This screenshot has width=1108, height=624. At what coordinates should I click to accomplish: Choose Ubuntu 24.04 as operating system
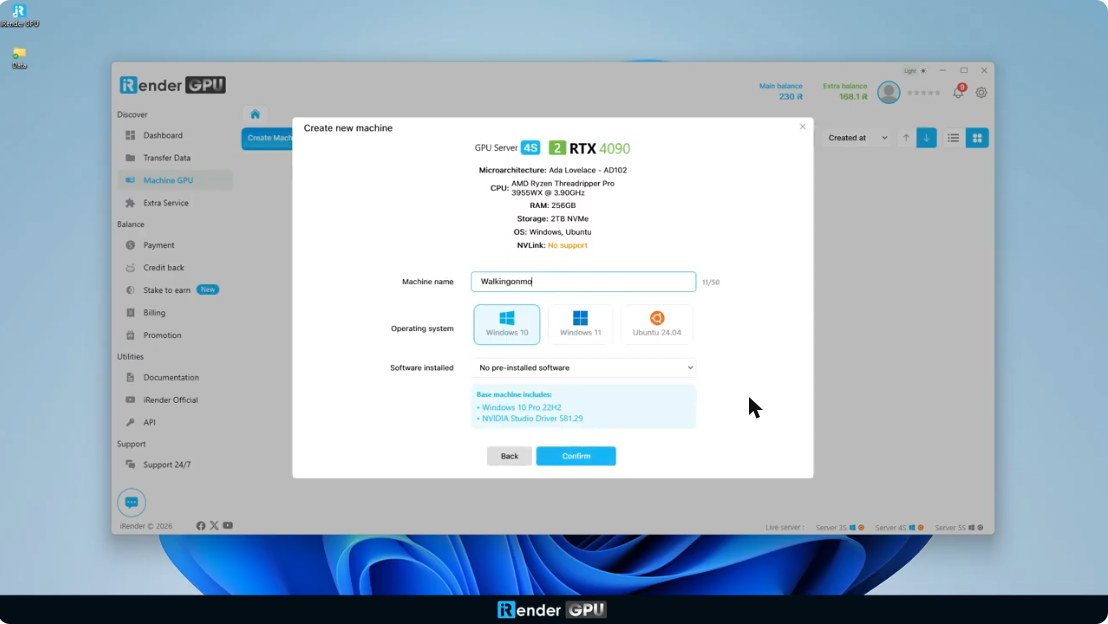pos(656,324)
